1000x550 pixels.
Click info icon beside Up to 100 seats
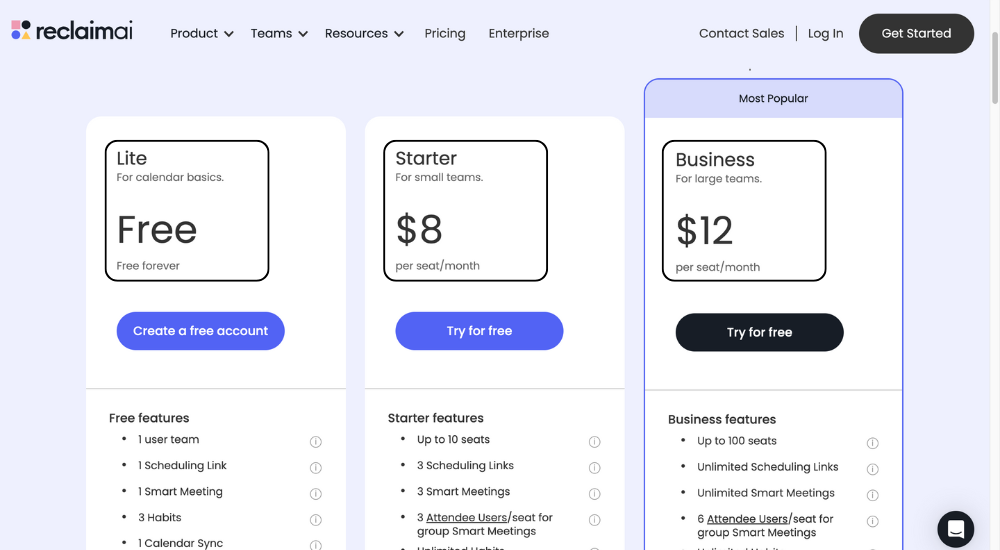872,443
